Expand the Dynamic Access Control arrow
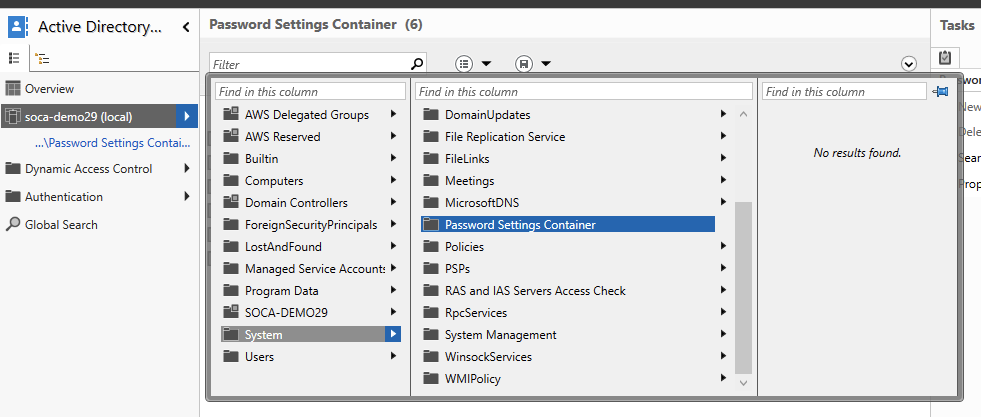Image resolution: width=981 pixels, height=417 pixels. point(187,169)
